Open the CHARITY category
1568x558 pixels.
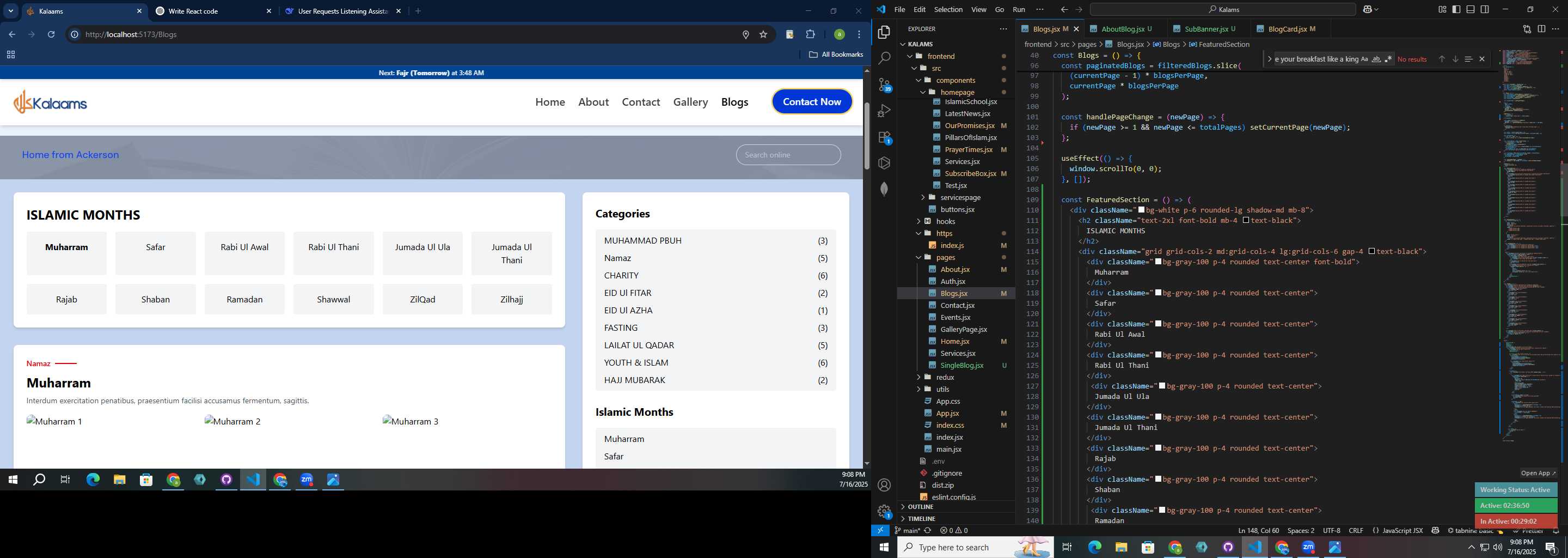(715, 275)
